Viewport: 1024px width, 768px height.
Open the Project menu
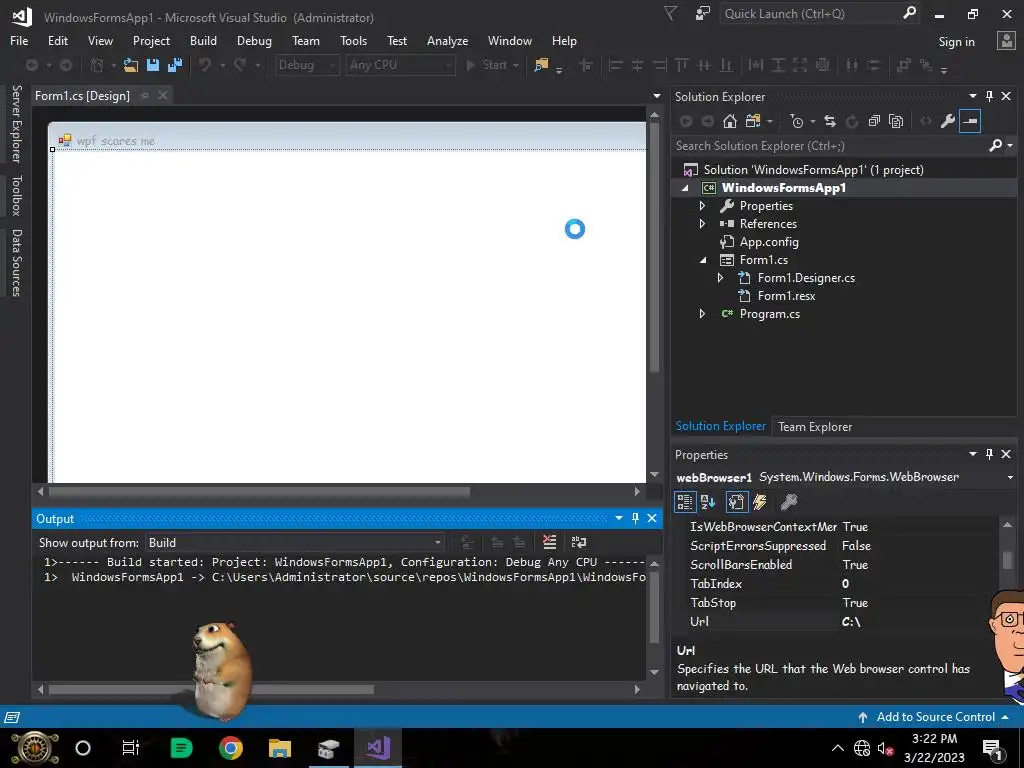151,40
